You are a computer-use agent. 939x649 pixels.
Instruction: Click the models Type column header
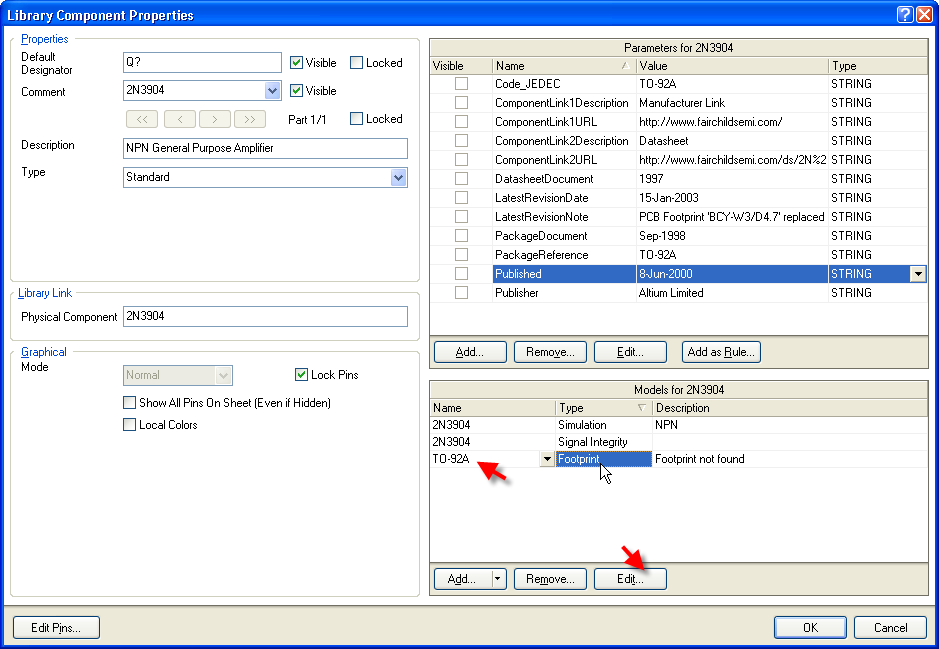coord(603,408)
